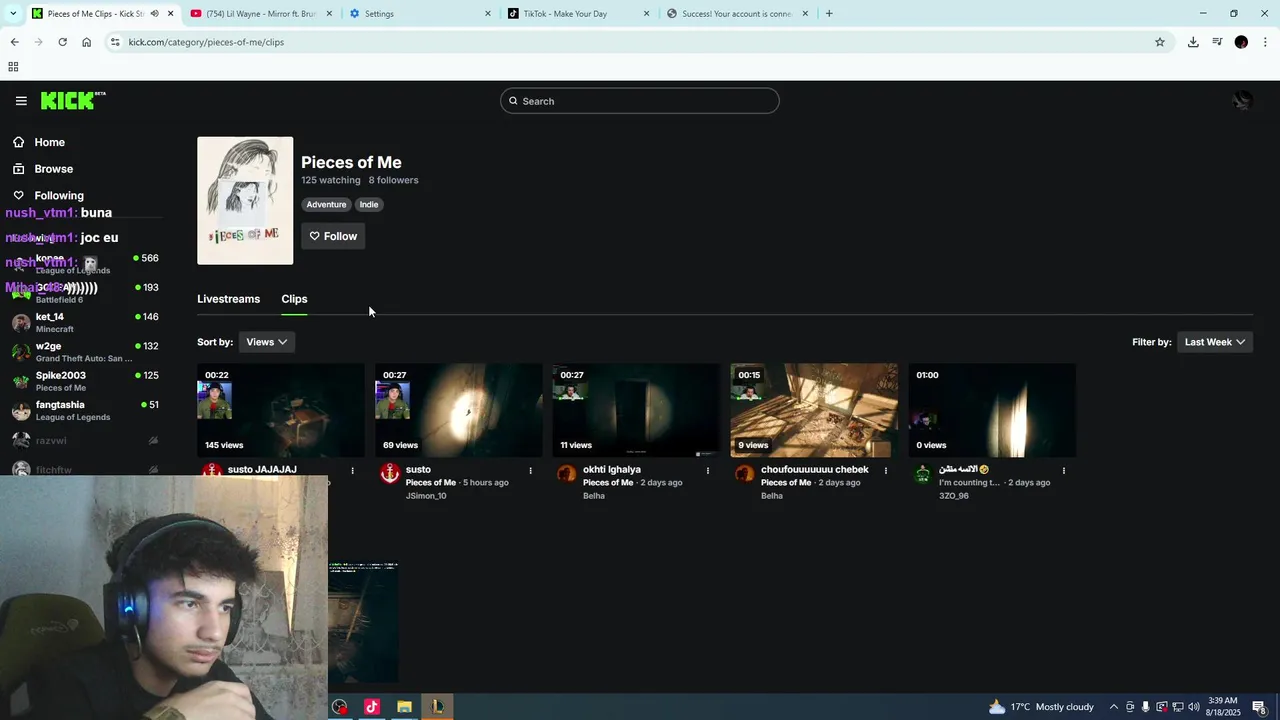Select the Clips tab
Image resolution: width=1280 pixels, height=720 pixels.
294,299
